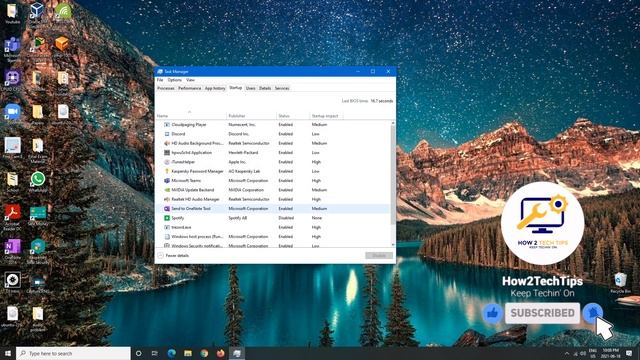640x360 pixels.
Task: Open the Zoom desktop shortcut
Action: tap(12, 113)
